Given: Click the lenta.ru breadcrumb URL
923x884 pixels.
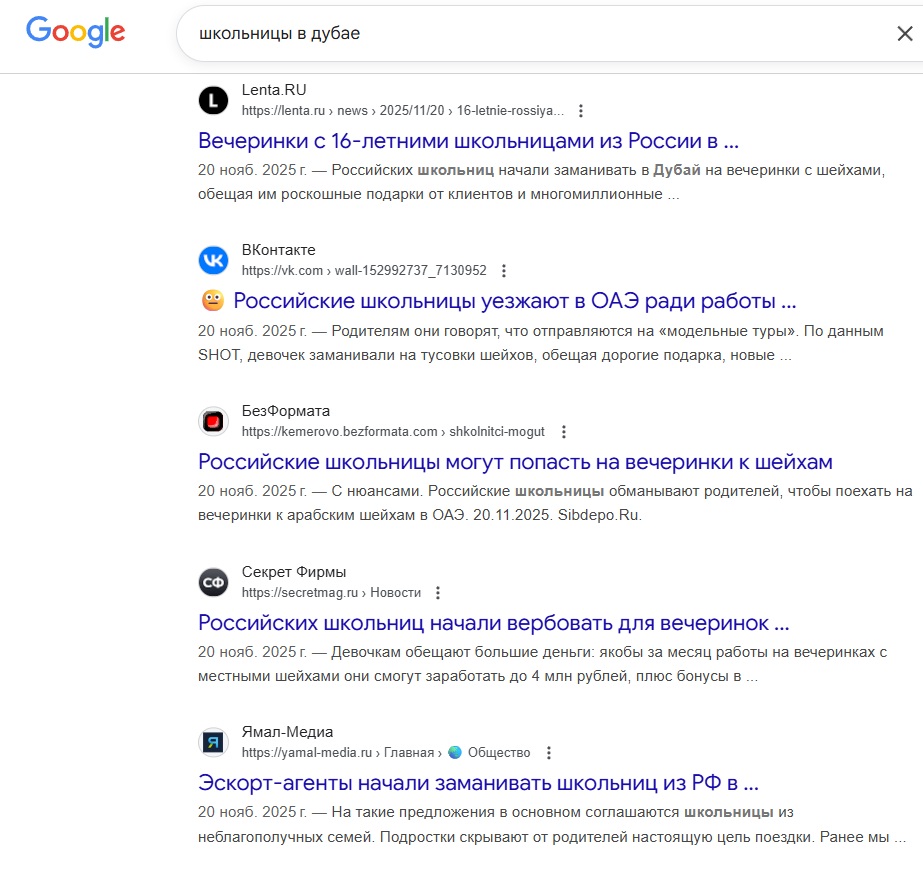Looking at the screenshot, I should (403, 111).
